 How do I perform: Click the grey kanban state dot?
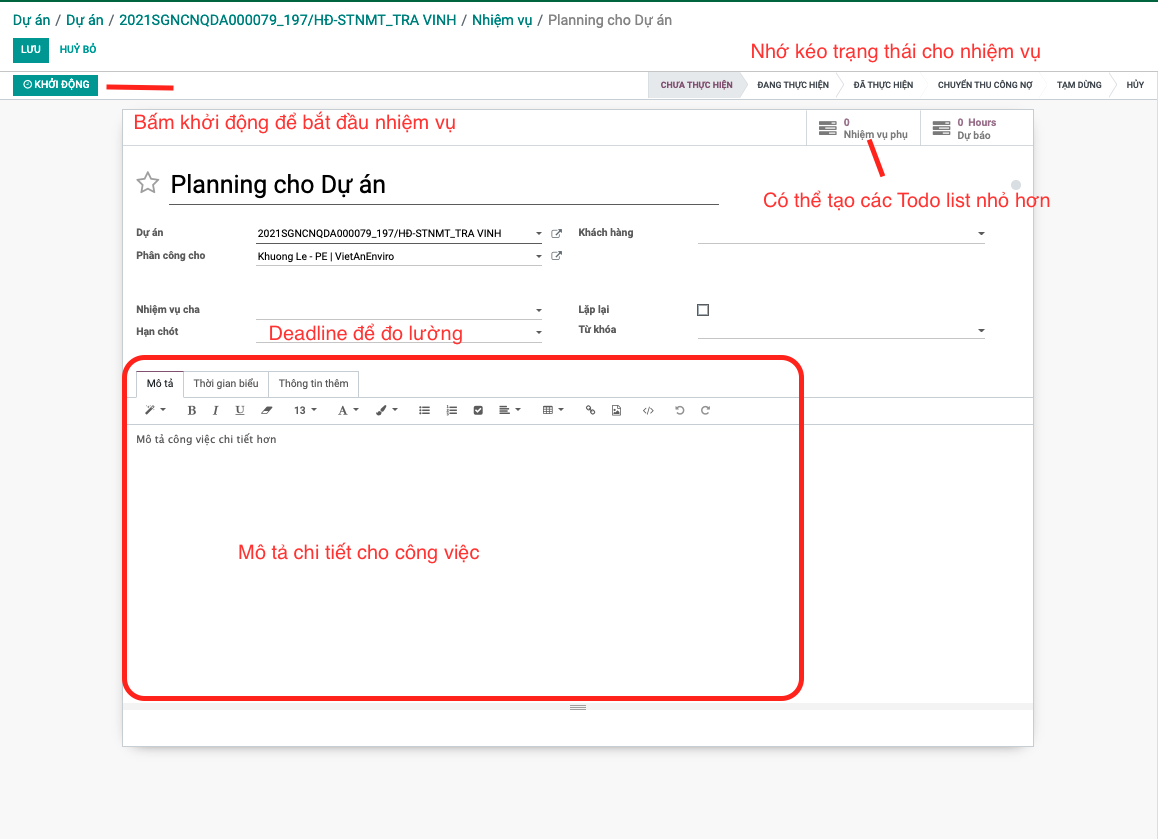1016,185
